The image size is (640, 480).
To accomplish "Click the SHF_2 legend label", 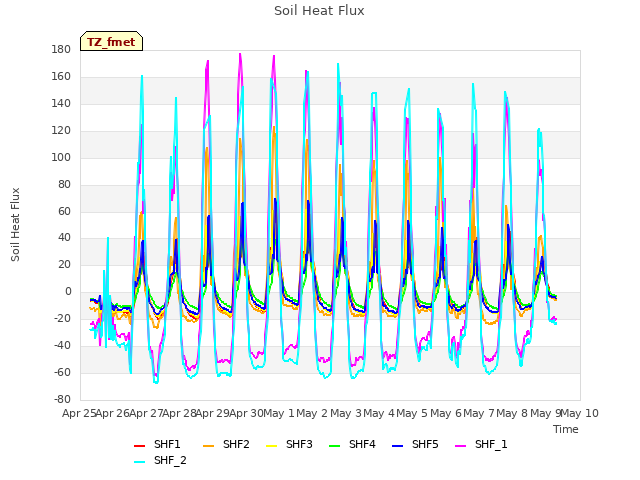I will (x=170, y=460).
